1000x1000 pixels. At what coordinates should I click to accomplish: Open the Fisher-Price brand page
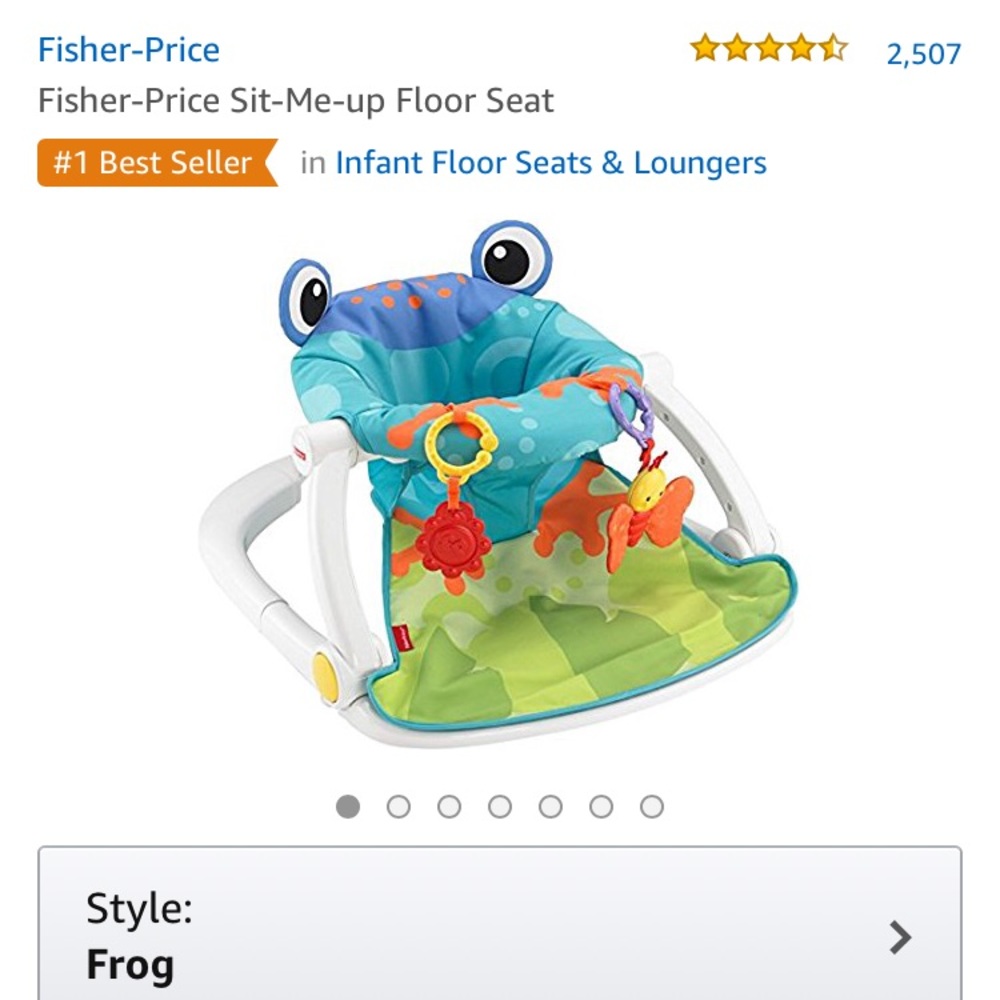point(129,49)
